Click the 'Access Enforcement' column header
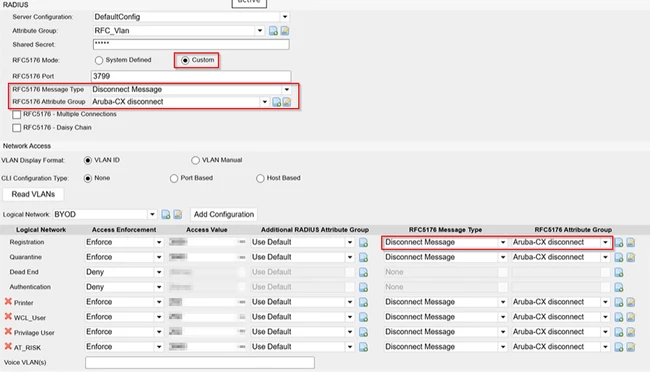The image size is (650, 372). (124, 230)
